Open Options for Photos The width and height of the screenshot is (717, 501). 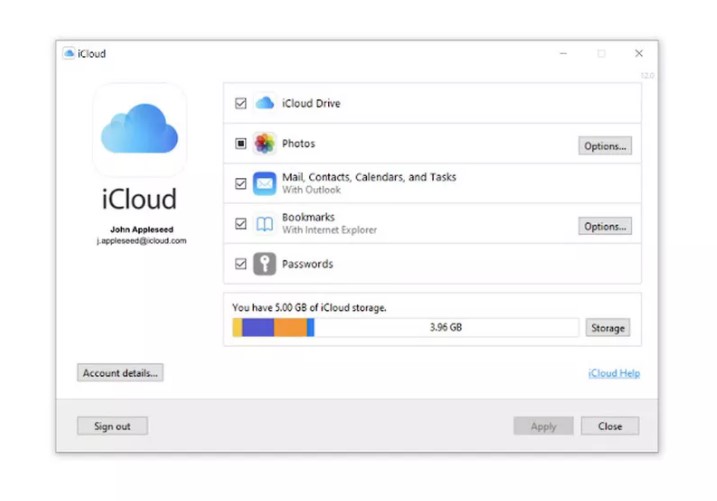point(605,146)
